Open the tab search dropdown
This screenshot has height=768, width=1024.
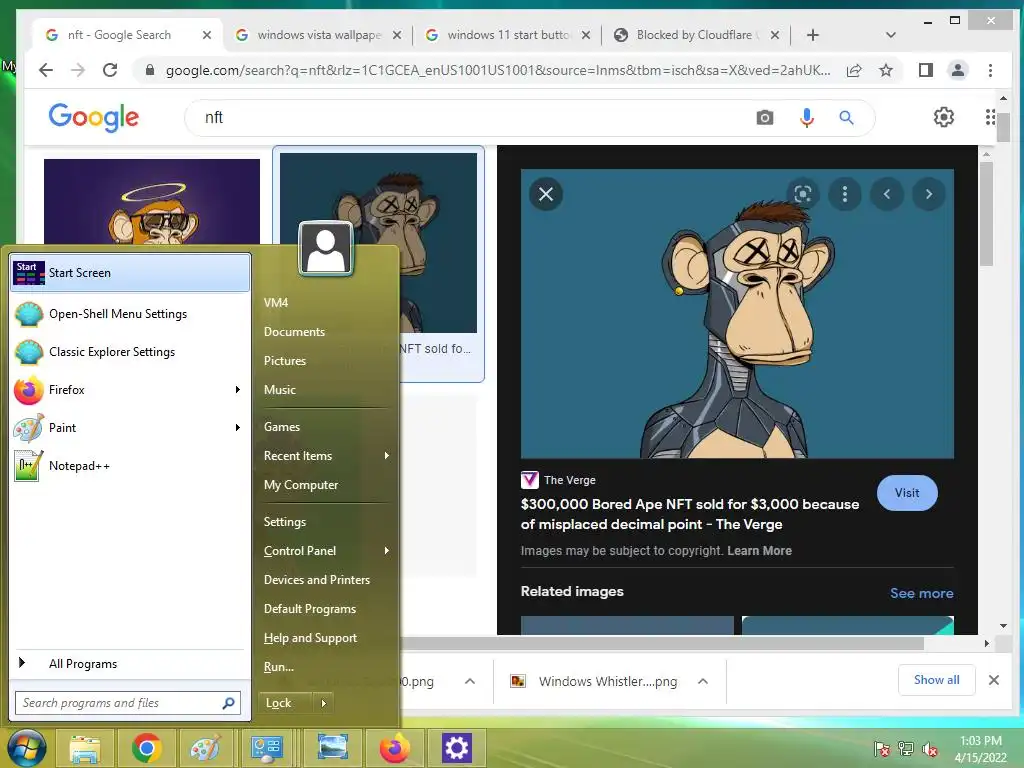coord(890,35)
